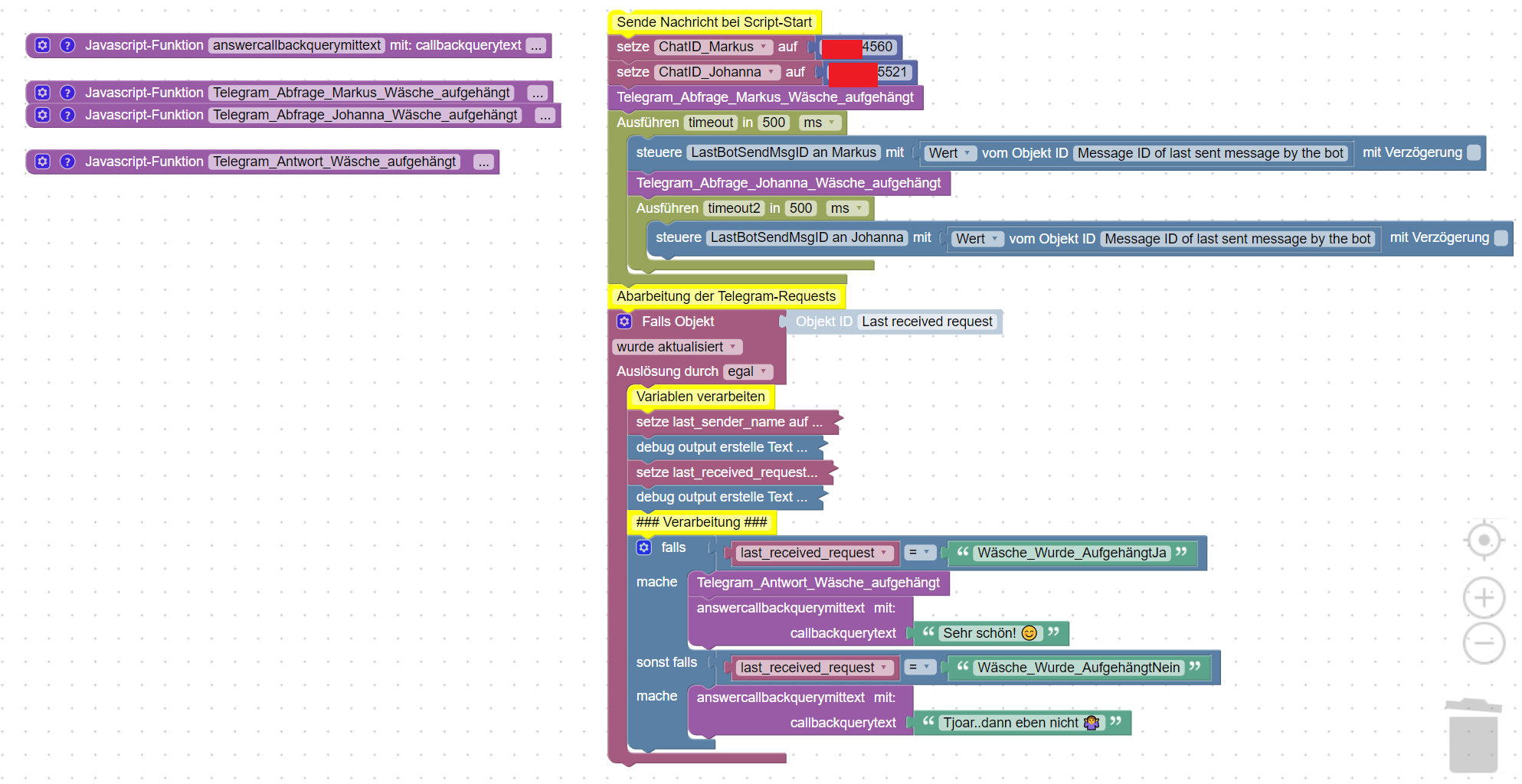
Task: Edit Wäsche_Wurde_AufgehängtJa text value
Action: point(1072,553)
